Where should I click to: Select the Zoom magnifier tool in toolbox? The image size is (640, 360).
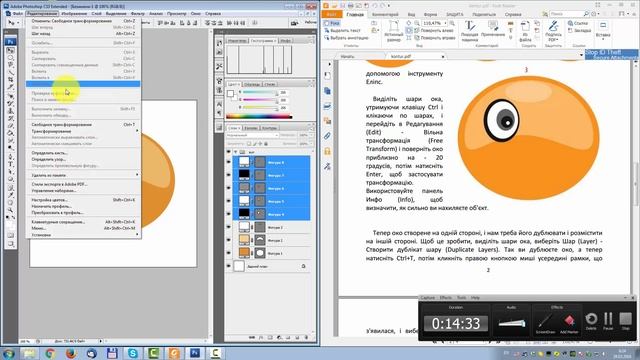[x=11, y=210]
